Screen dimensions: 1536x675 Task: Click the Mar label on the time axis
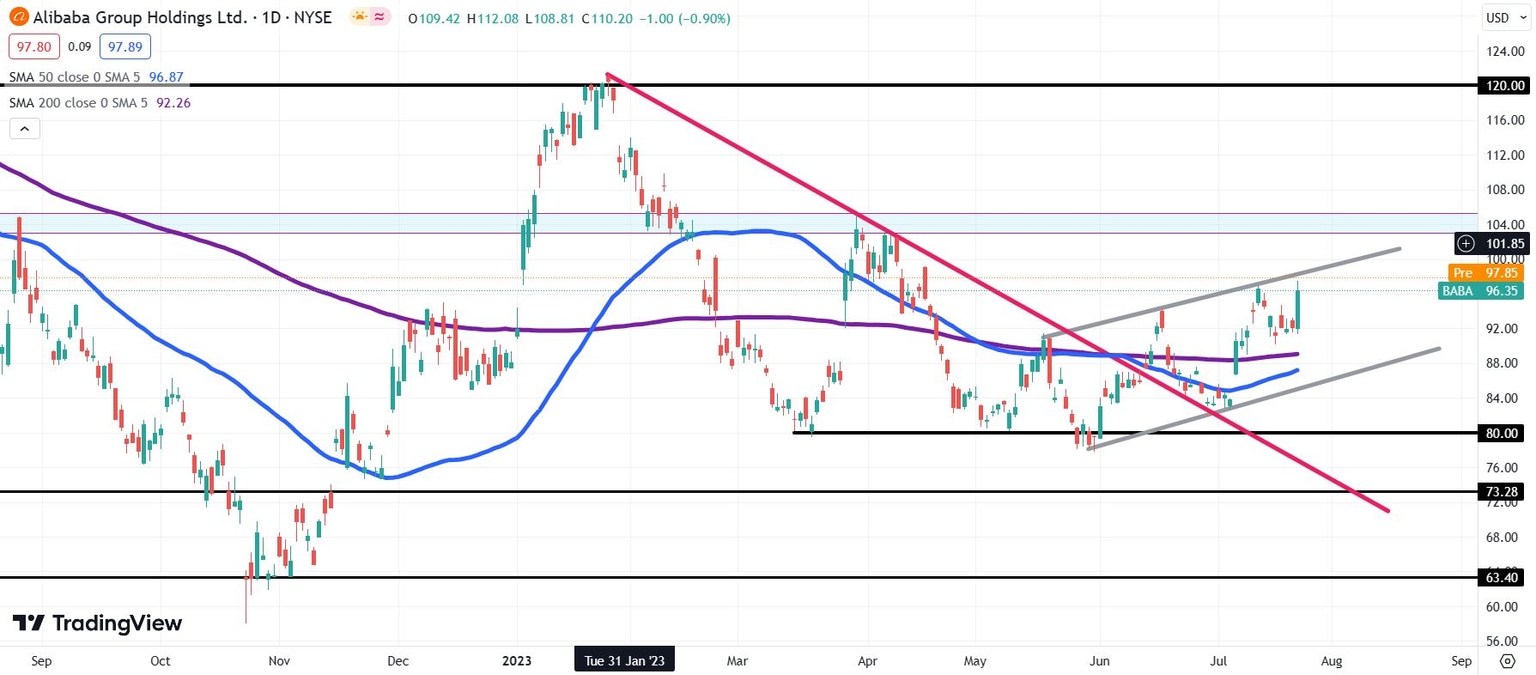pyautogui.click(x=736, y=661)
